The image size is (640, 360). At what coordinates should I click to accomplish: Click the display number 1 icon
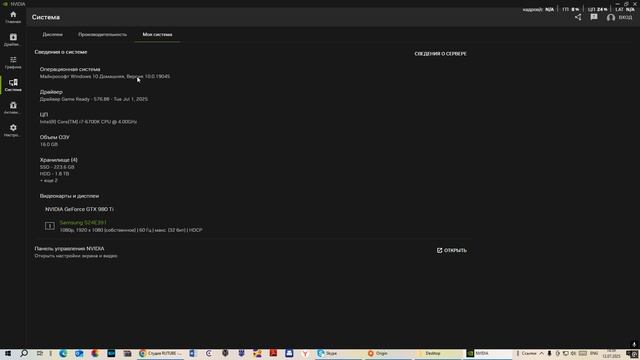[x=50, y=226]
